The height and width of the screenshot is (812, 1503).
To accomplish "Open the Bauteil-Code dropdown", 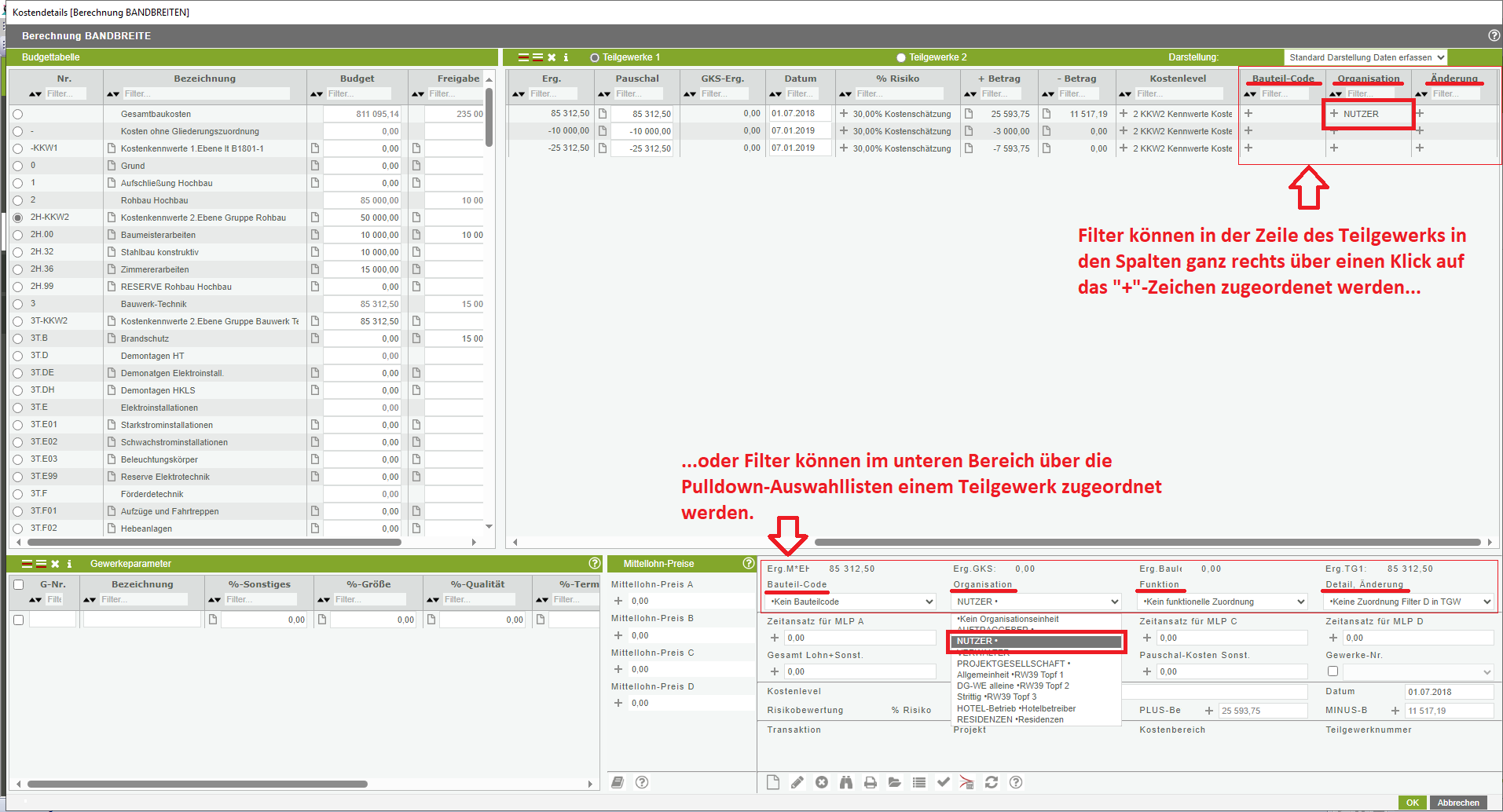I will [x=851, y=602].
